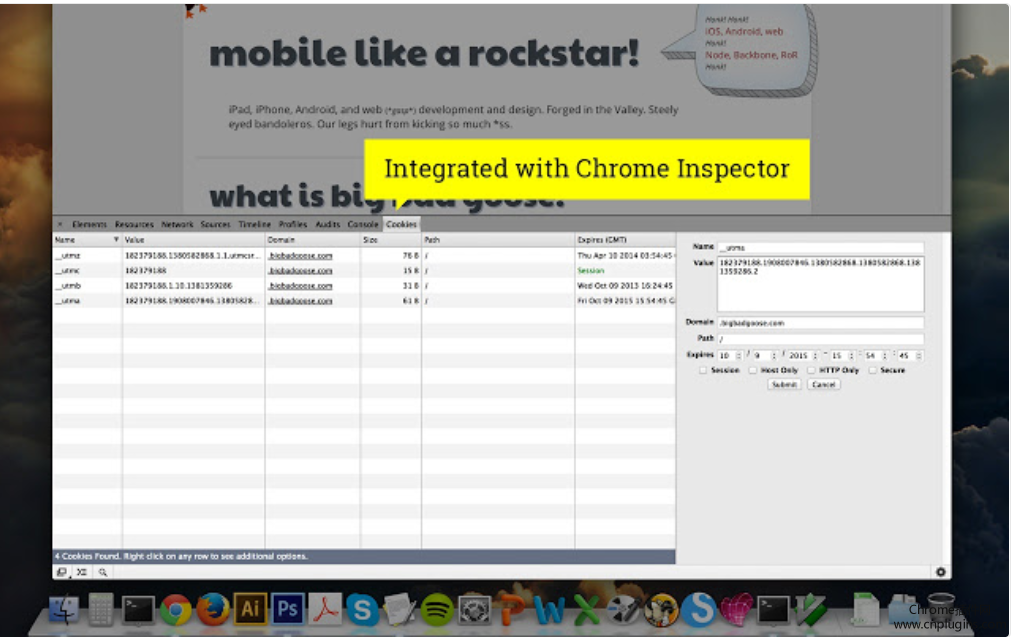1011x637 pixels.
Task: Open Google Chrome from the dock
Action: pos(175,609)
